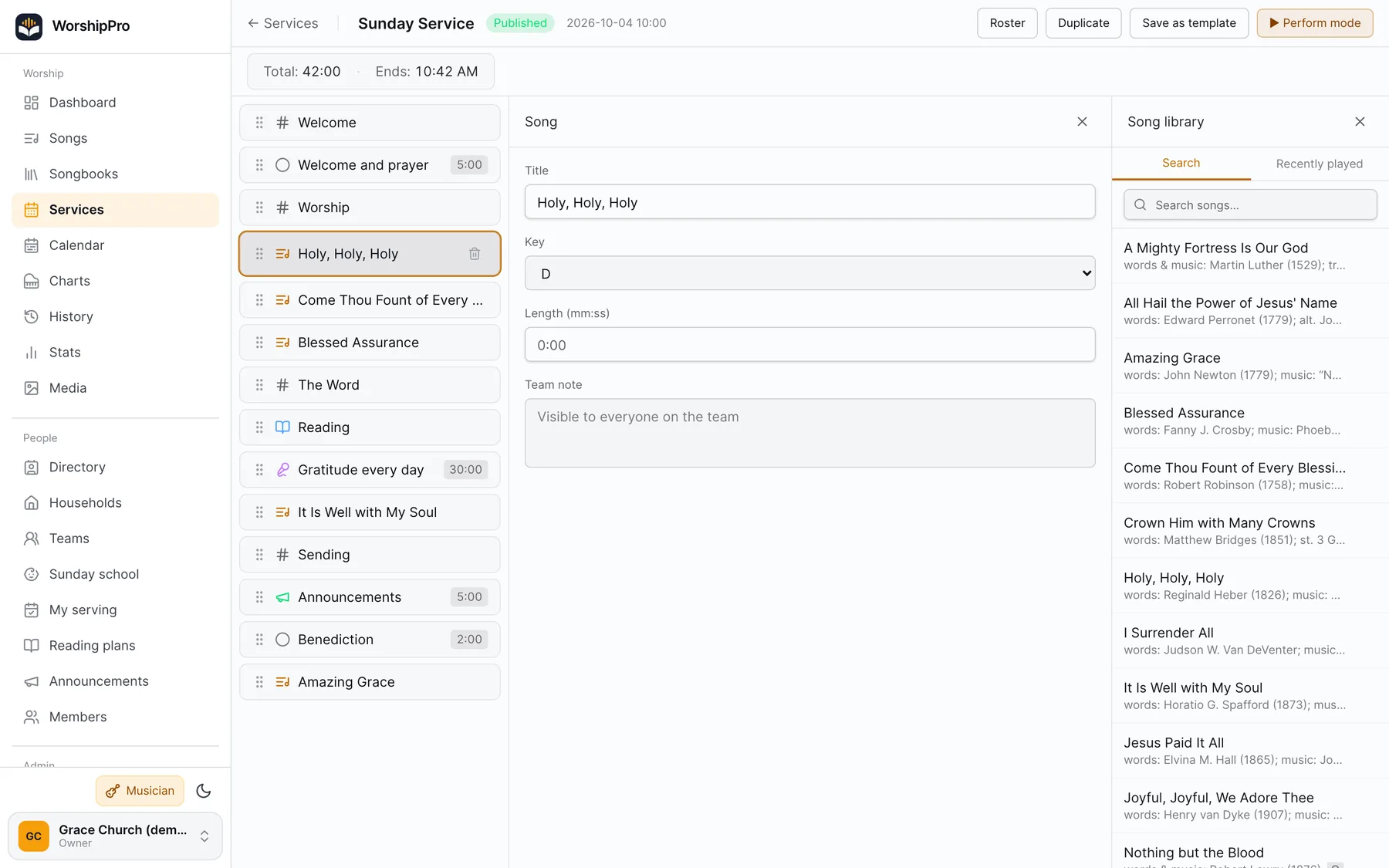The width and height of the screenshot is (1389, 868).
Task: Open the people Directory
Action: coord(115,467)
